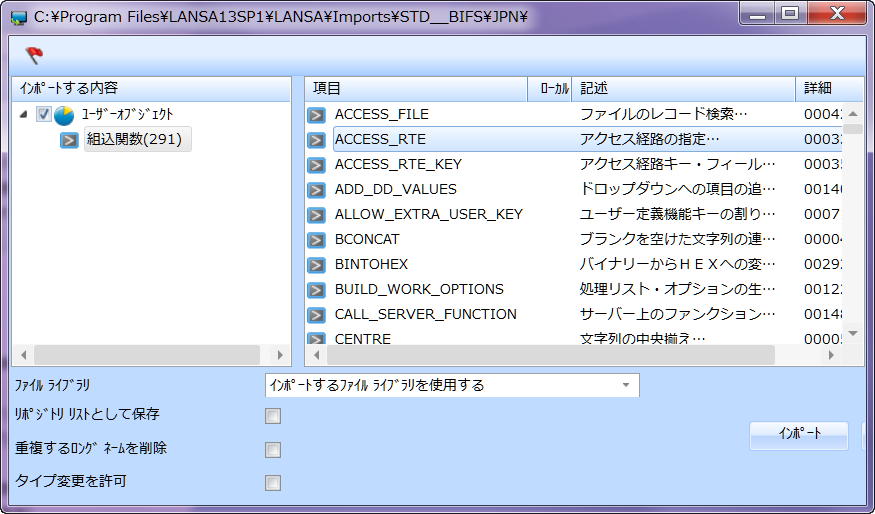Click the item list horizontal scrollbar right arrow
The width and height of the screenshot is (875, 514).
point(831,355)
